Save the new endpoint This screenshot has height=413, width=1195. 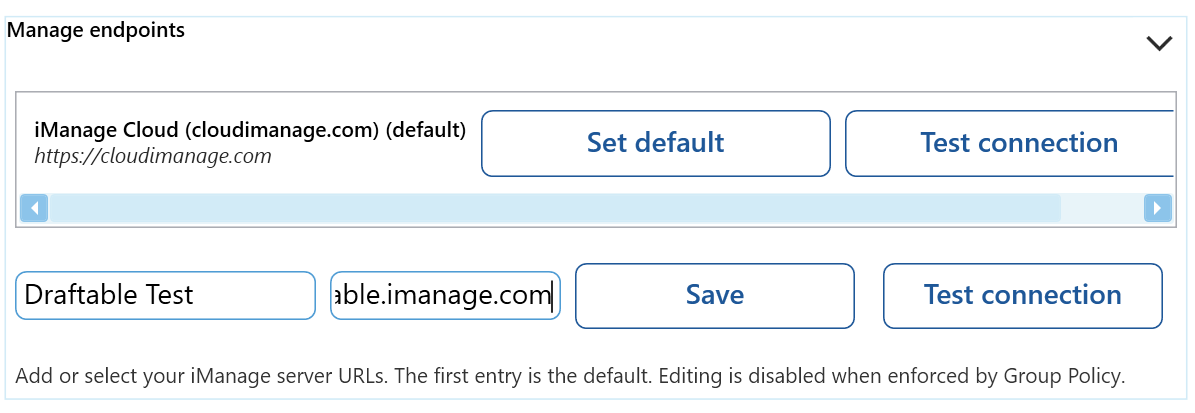[x=714, y=295]
